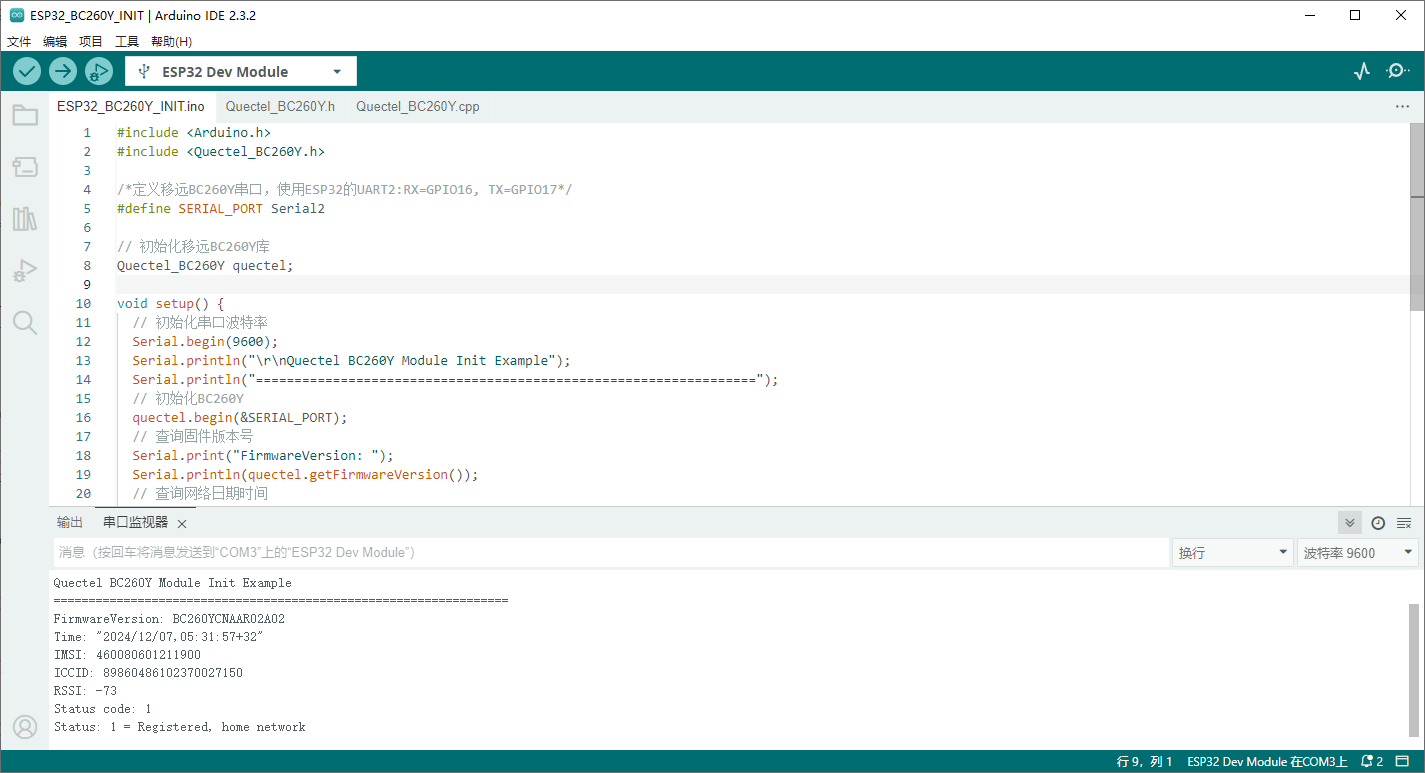Open the Sketchbook folder sidebar icon

point(25,115)
